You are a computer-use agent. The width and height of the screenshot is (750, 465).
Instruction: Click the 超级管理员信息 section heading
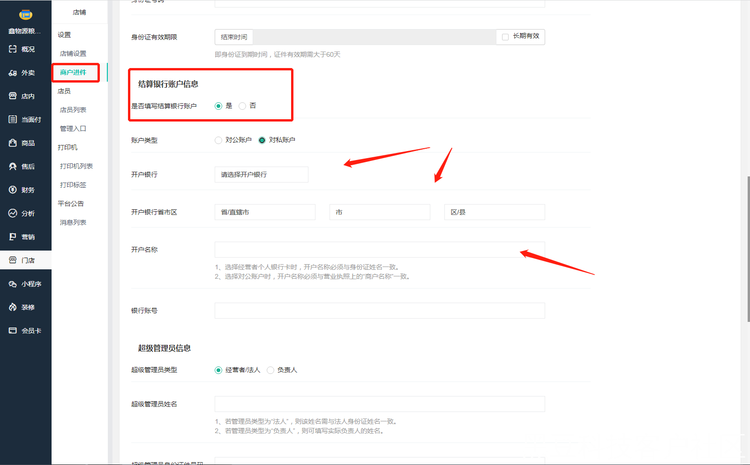pyautogui.click(x=165, y=348)
